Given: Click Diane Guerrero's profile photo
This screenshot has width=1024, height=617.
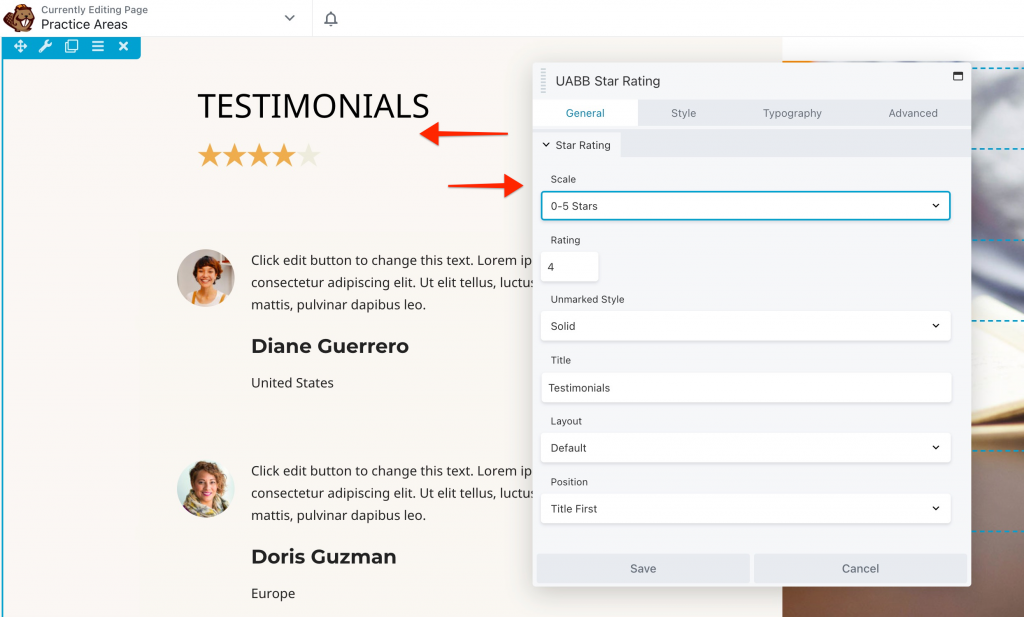Looking at the screenshot, I should point(205,278).
